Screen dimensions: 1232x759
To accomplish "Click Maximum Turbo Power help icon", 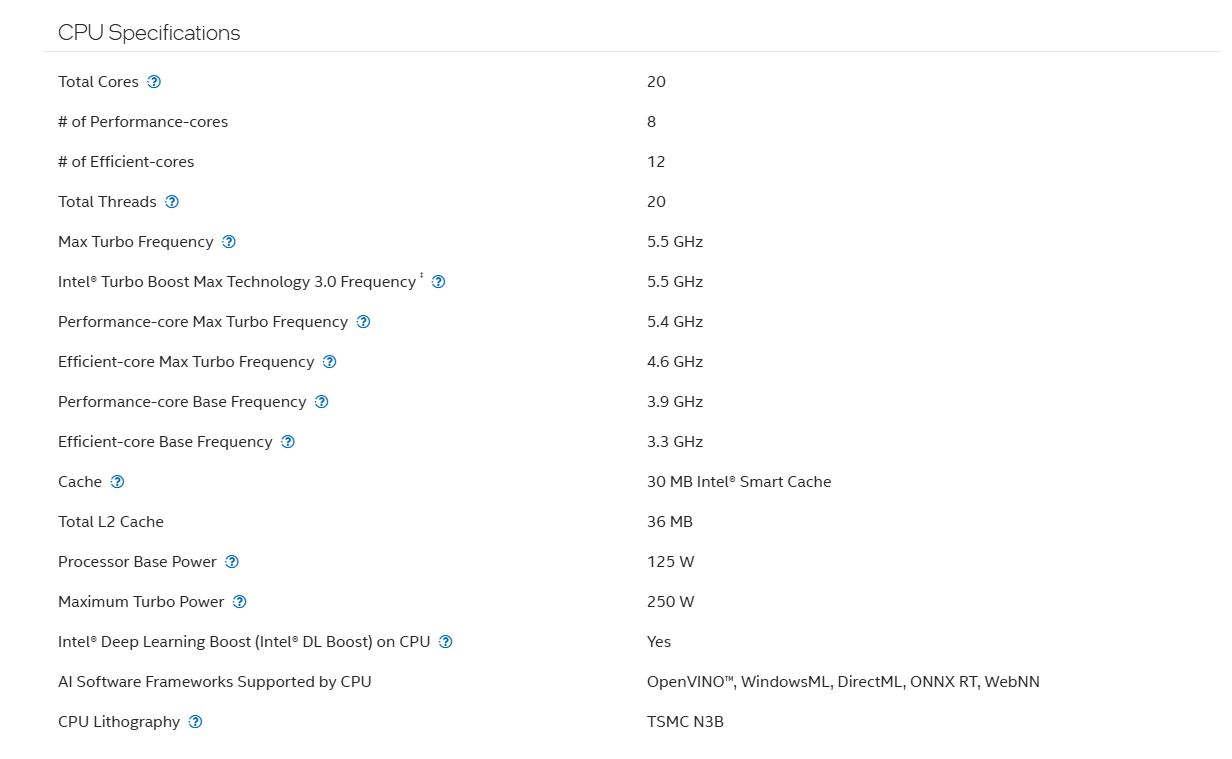I will (239, 602).
